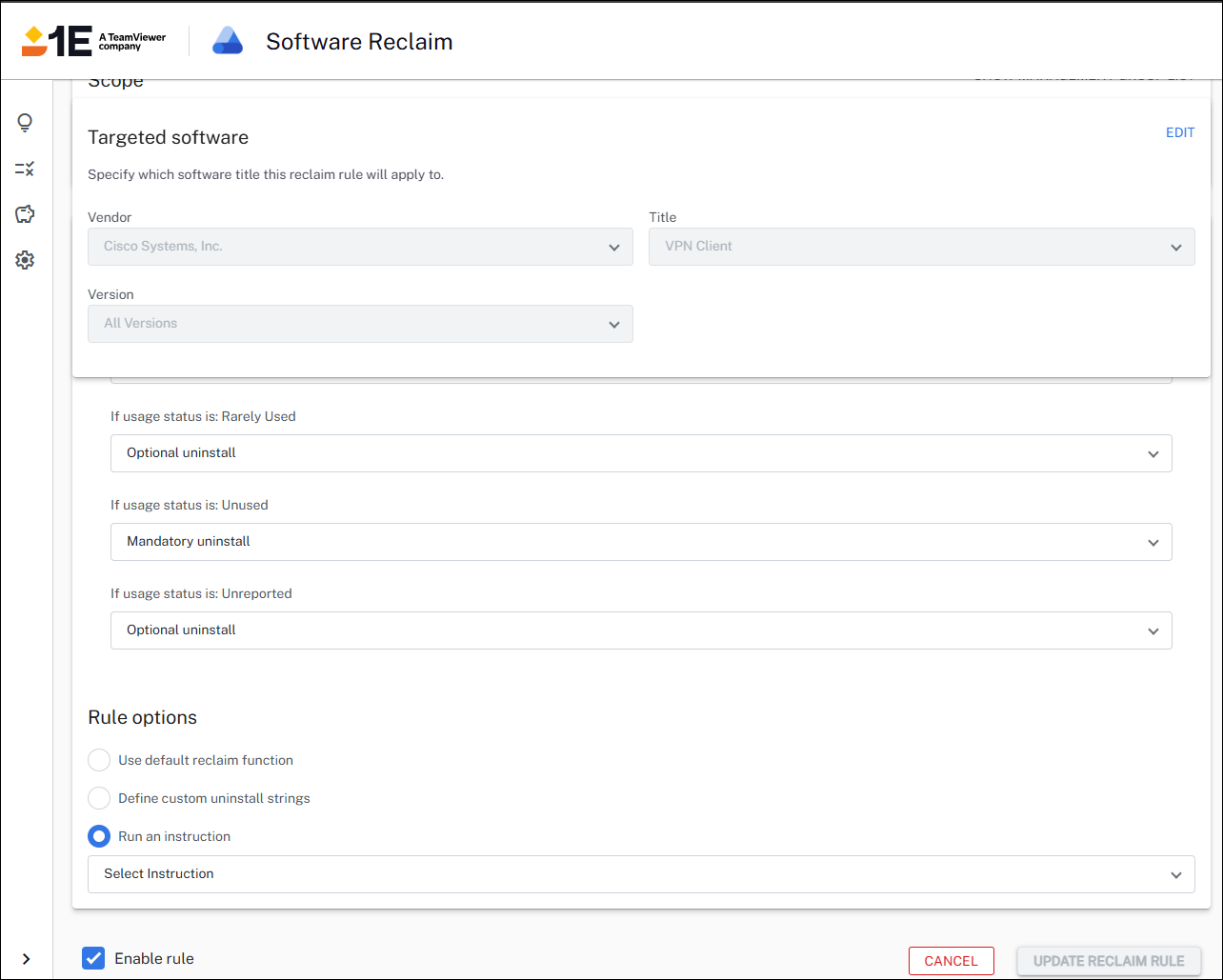Screen dimensions: 1223x980
Task: Click EDIT for Targeted software
Action: click(1179, 132)
